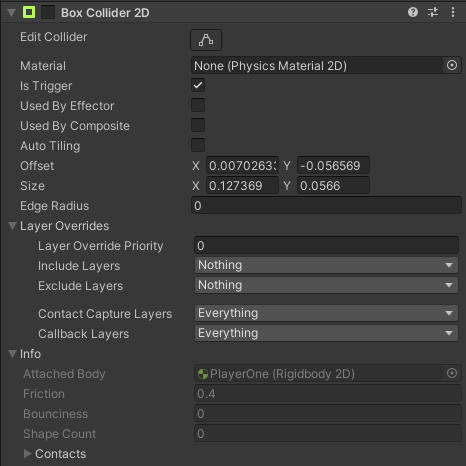The image size is (466, 466).
Task: Enable the Used By Composite checkbox
Action: [x=198, y=125]
